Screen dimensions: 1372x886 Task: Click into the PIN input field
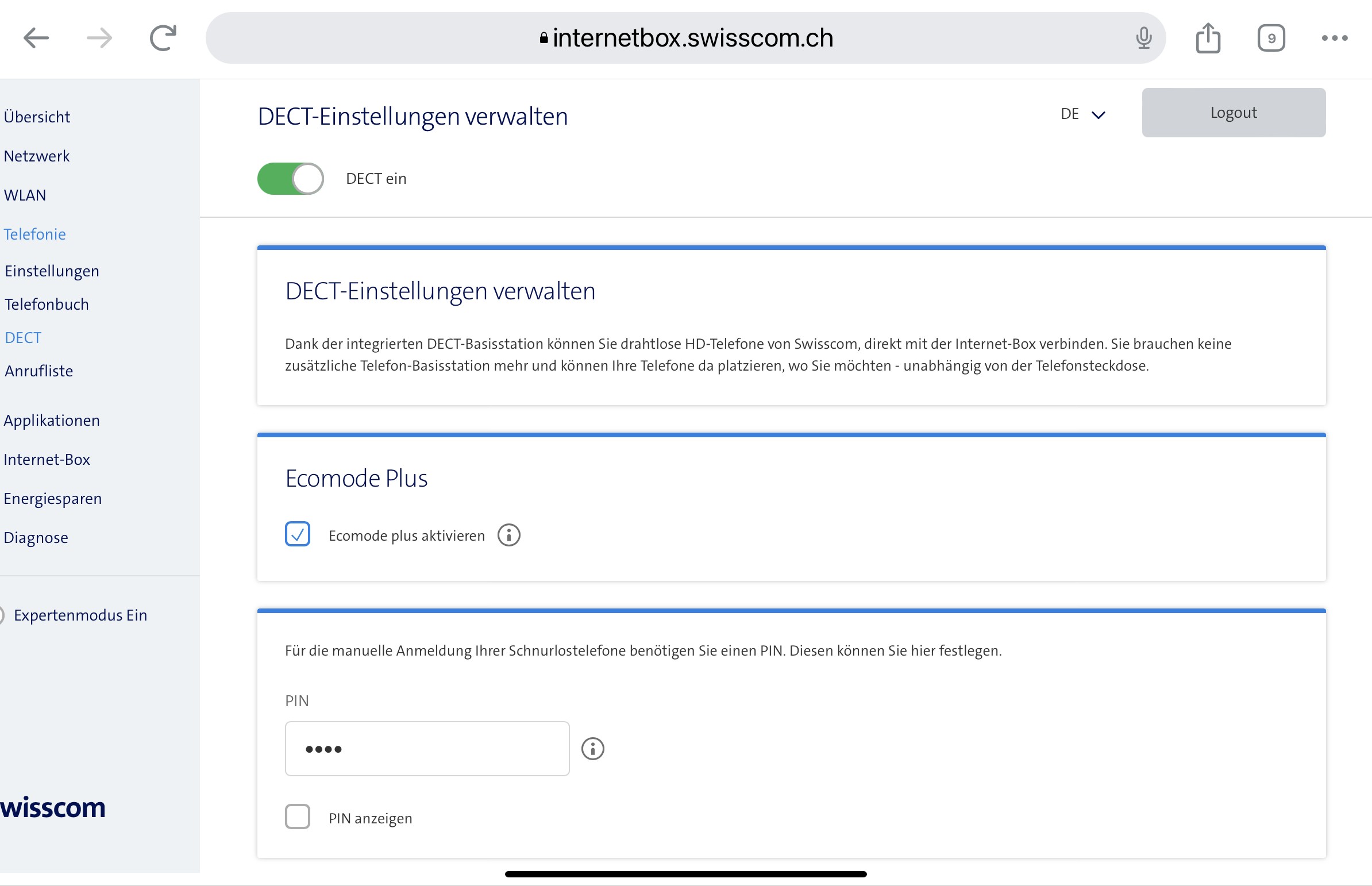click(427, 749)
